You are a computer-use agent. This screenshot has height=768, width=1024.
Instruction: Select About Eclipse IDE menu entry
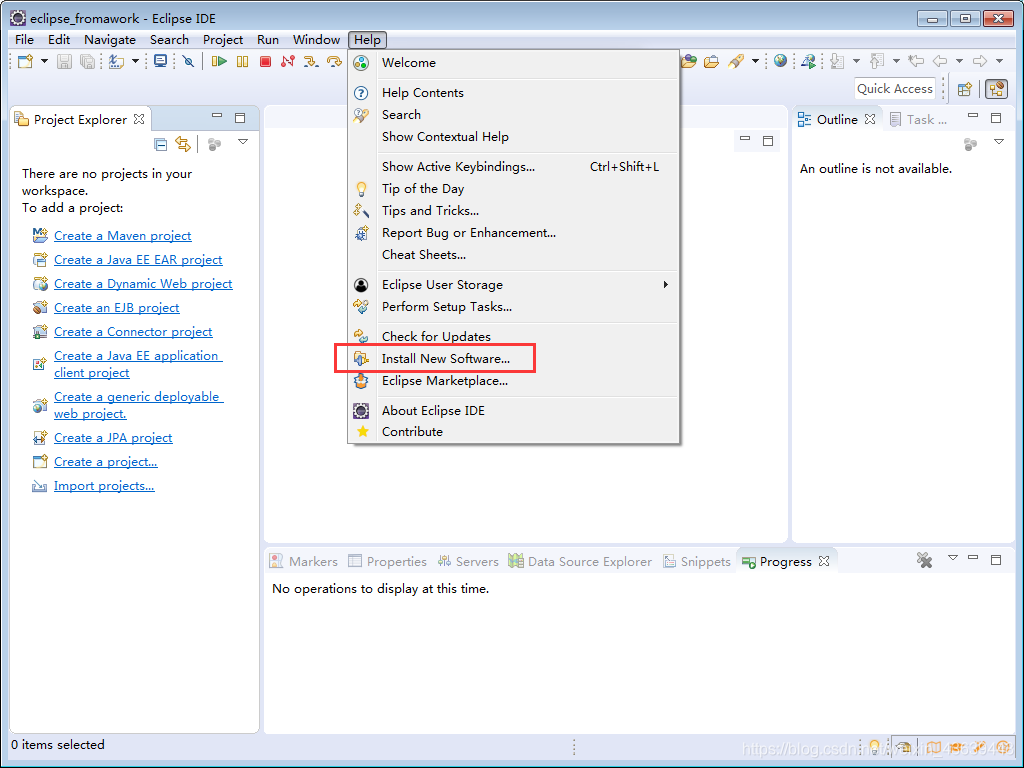point(514,411)
